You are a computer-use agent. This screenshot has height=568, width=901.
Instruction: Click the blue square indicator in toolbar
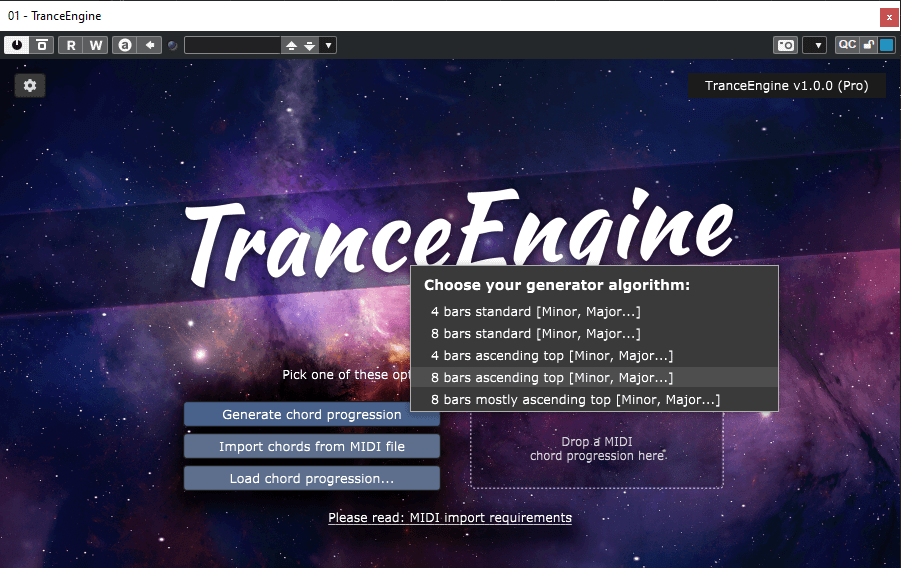[887, 45]
